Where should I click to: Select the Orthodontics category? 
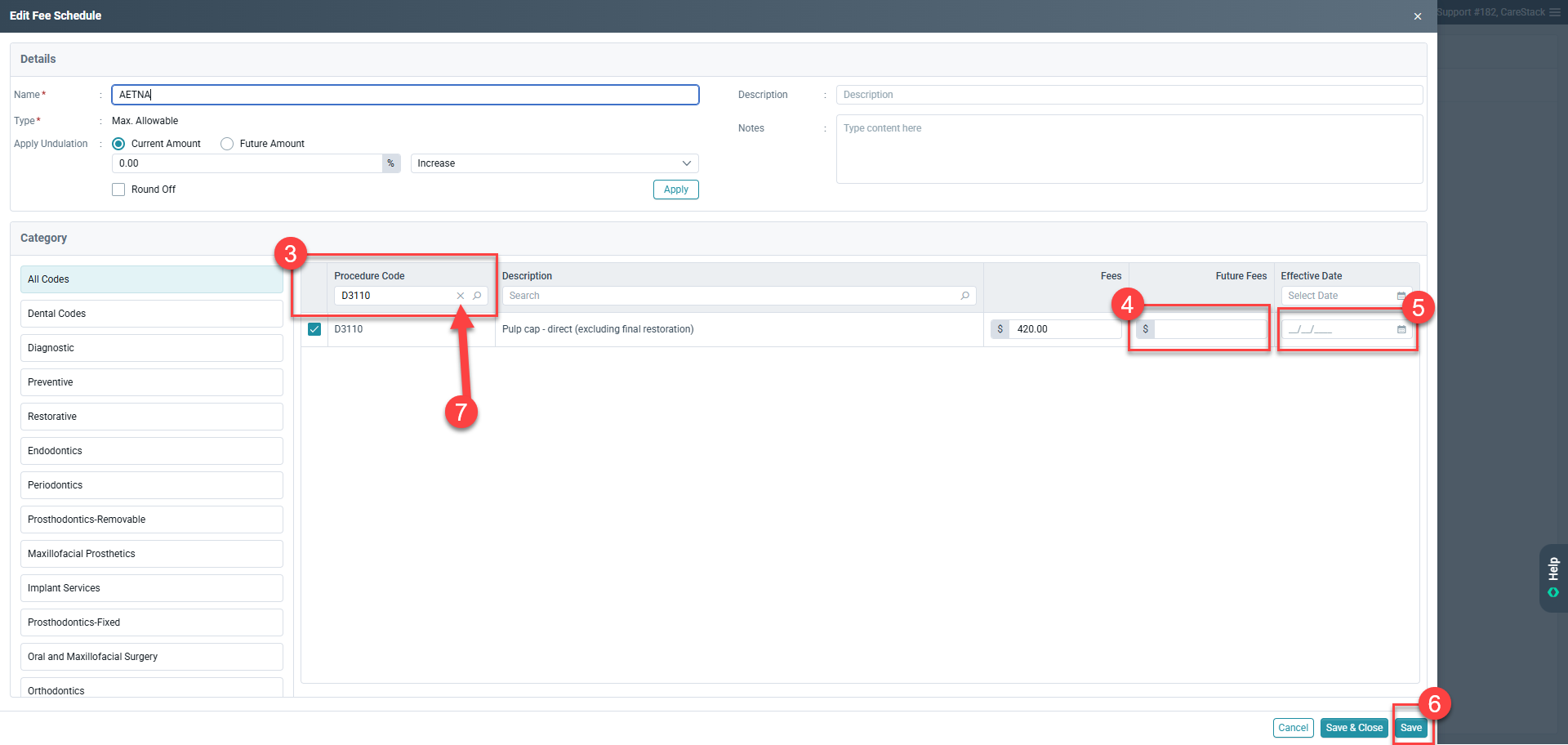[x=152, y=688]
